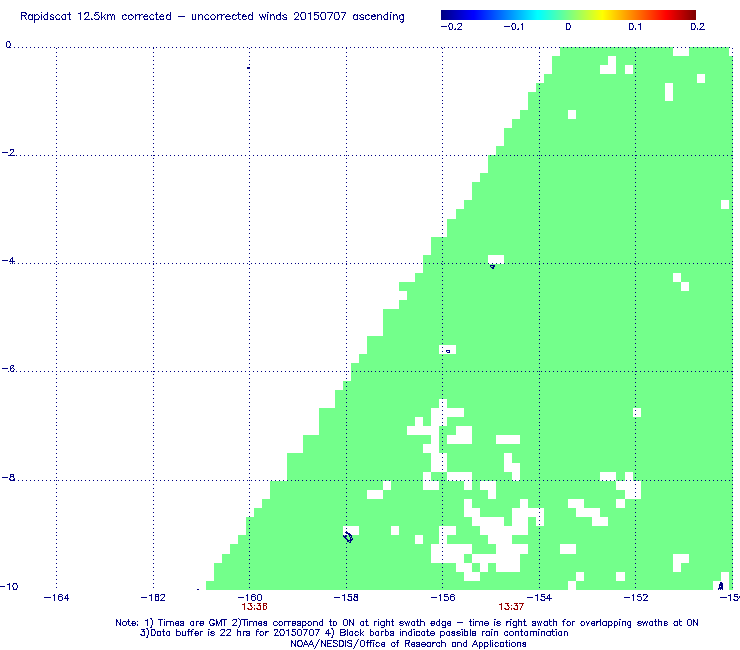Click the '-154' longitude axis label
This screenshot has width=740, height=650.
coord(539,598)
